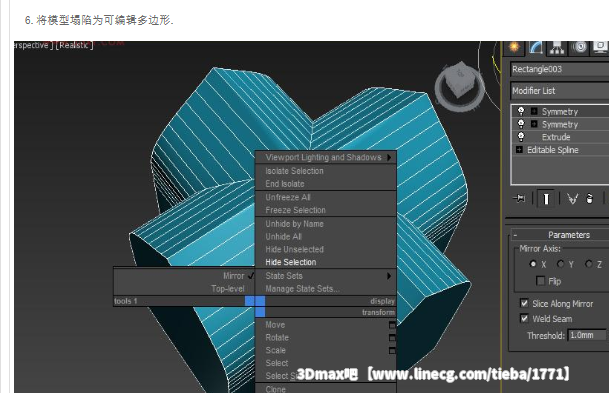The image size is (609, 393).
Task: Switch to the Modify panel tab
Action: click(x=536, y=47)
